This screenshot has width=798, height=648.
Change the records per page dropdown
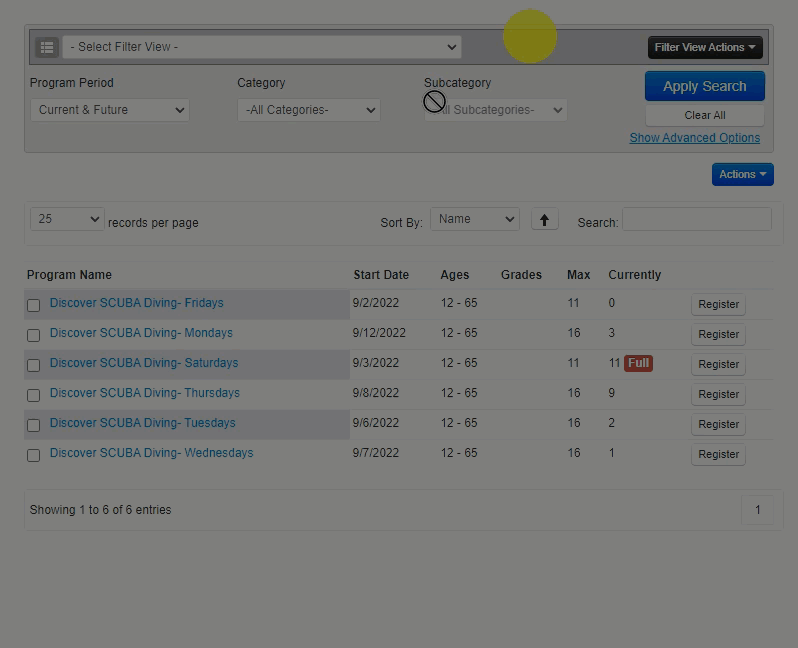(x=67, y=219)
